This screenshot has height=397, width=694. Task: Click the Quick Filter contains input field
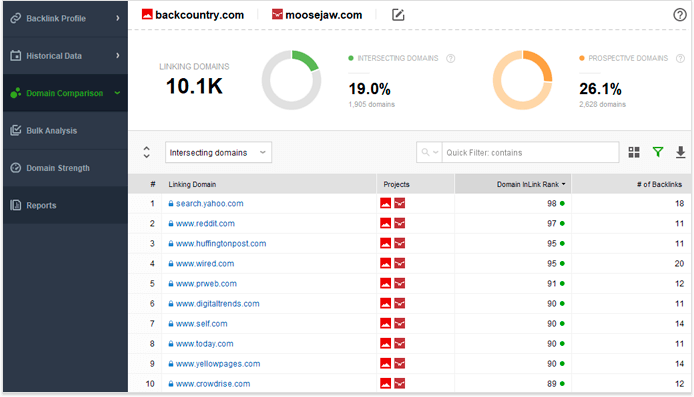(530, 152)
